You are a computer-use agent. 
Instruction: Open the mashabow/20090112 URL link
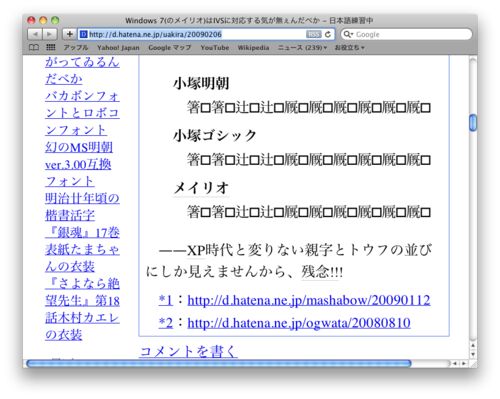(309, 300)
